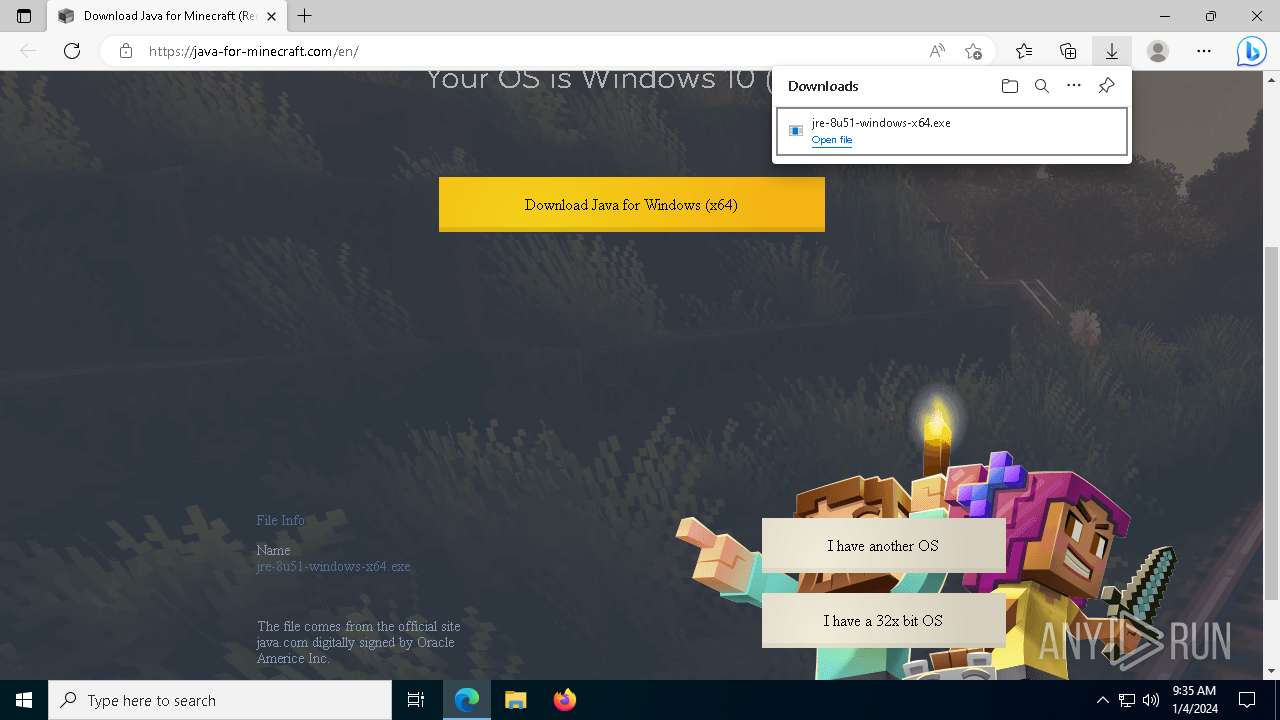Open Read aloud icon in address bar
This screenshot has height=720, width=1280.
937,51
